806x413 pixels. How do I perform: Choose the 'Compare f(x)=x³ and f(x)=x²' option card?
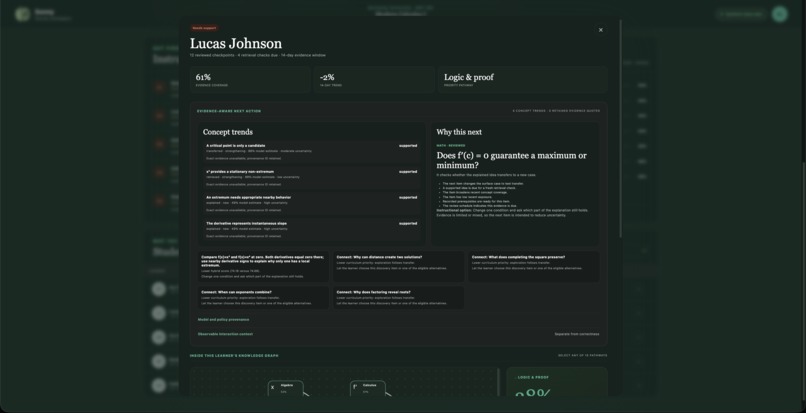(x=264, y=266)
